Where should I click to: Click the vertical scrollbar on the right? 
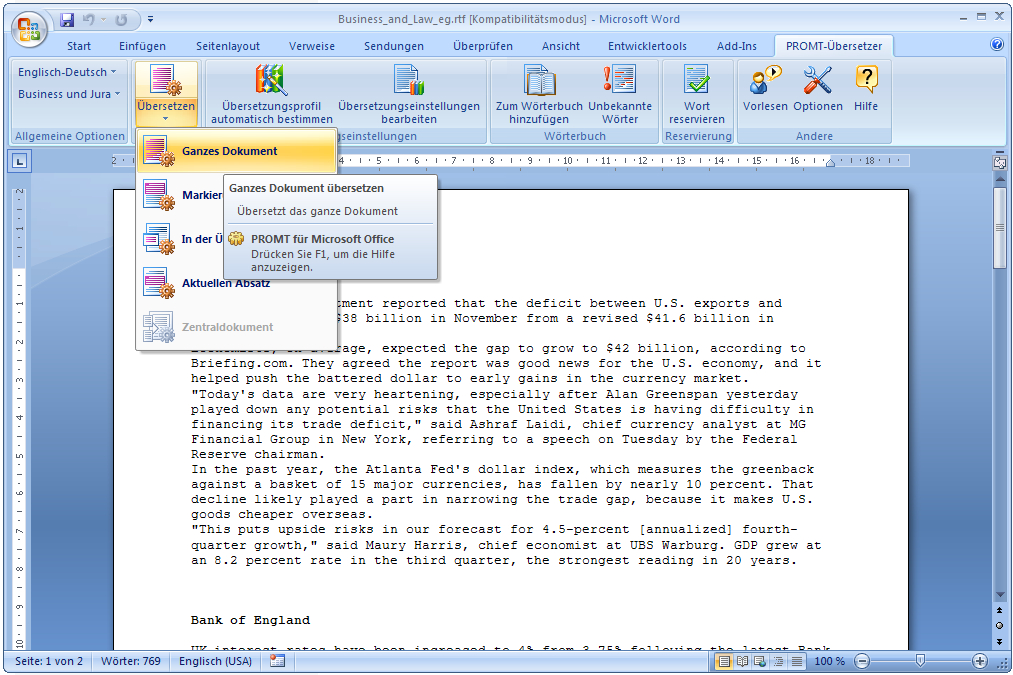coord(1000,400)
